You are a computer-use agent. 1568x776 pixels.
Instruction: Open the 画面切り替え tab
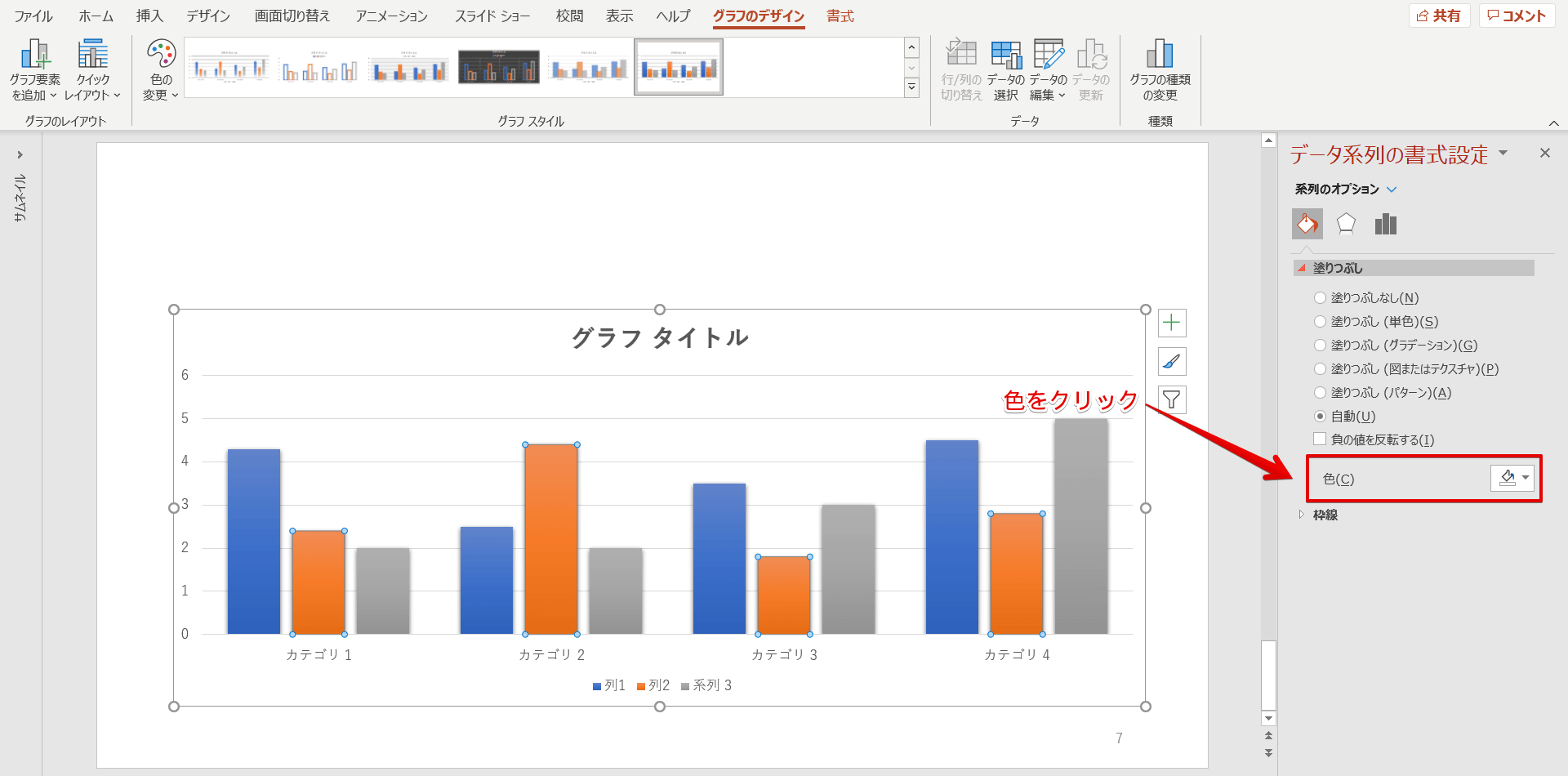[292, 16]
